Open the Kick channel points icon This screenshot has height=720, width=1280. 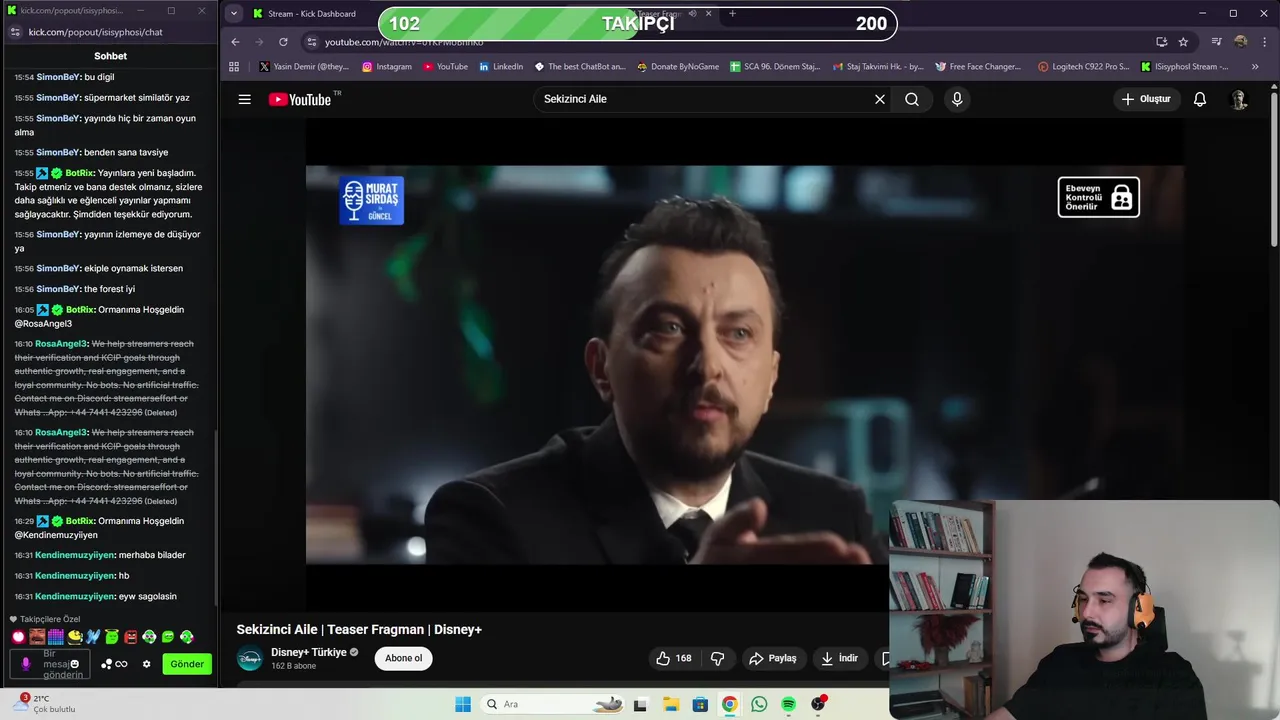point(115,664)
